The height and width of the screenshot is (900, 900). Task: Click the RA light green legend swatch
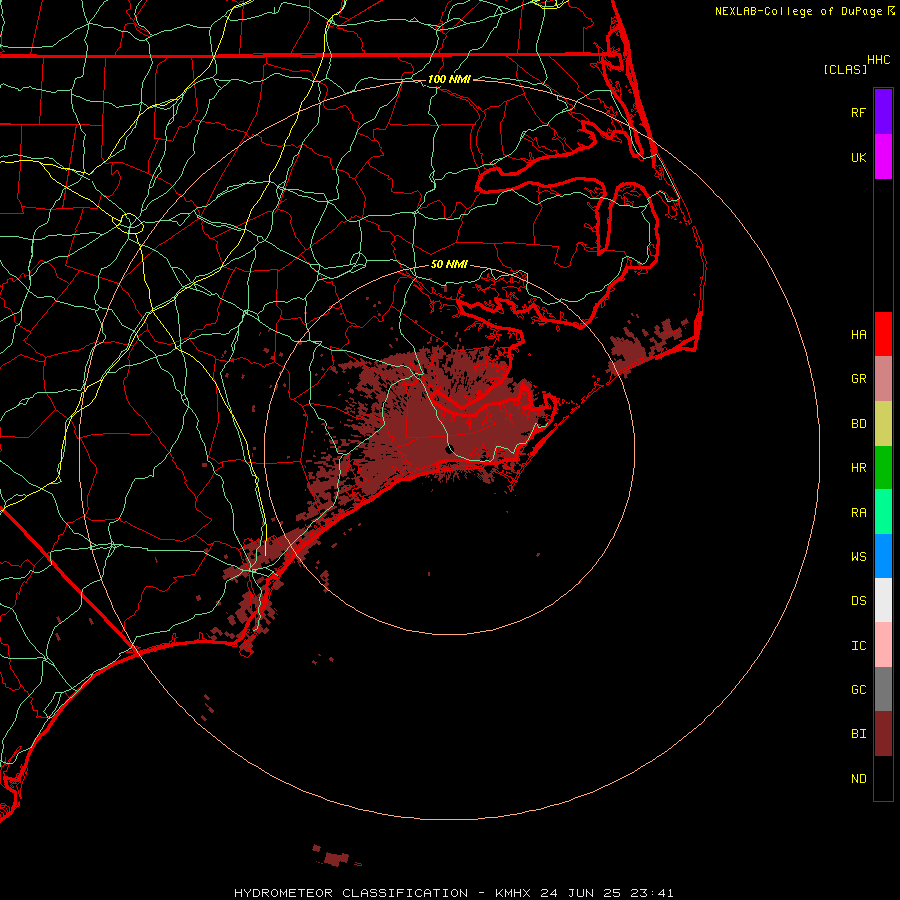[x=883, y=512]
